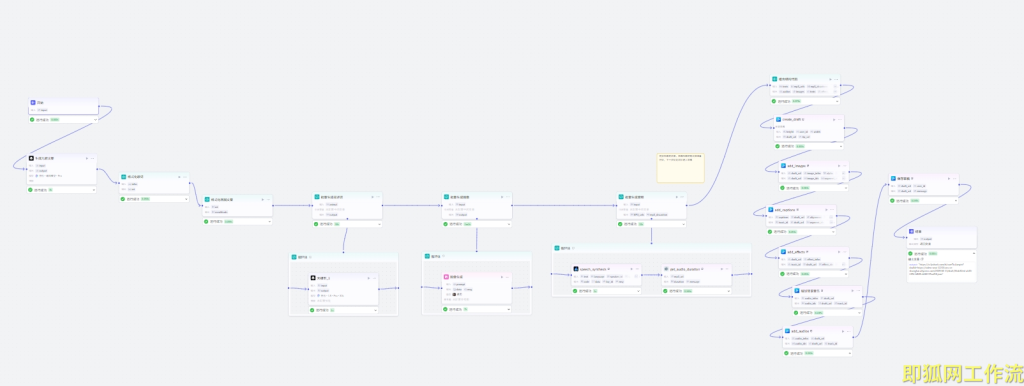Click the add_audios node plugin icon

click(788, 331)
